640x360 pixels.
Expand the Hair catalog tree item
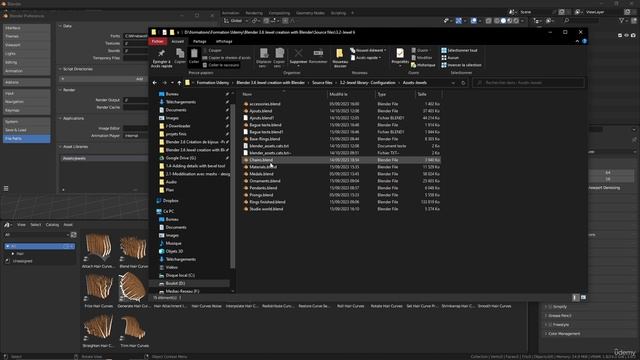(13, 254)
